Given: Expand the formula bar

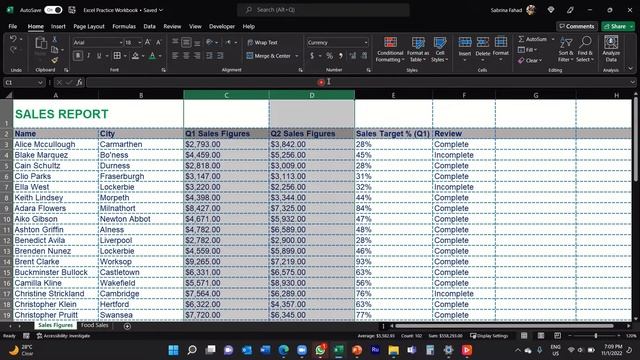Looking at the screenshot, I should click(x=632, y=82).
